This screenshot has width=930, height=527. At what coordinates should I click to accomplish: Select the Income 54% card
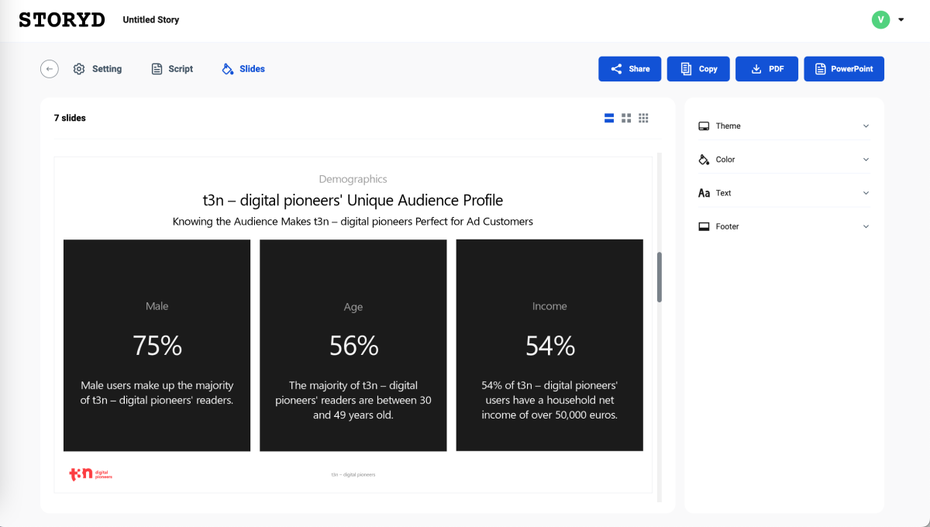point(549,345)
